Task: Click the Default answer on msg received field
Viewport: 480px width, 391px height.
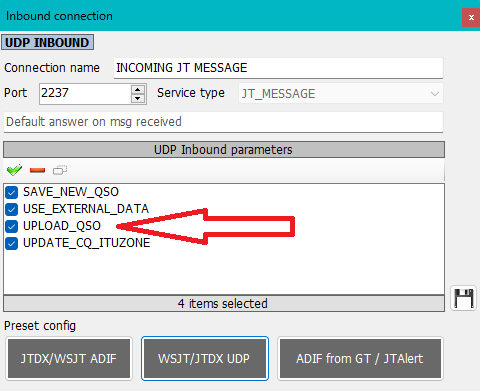Action: click(223, 122)
